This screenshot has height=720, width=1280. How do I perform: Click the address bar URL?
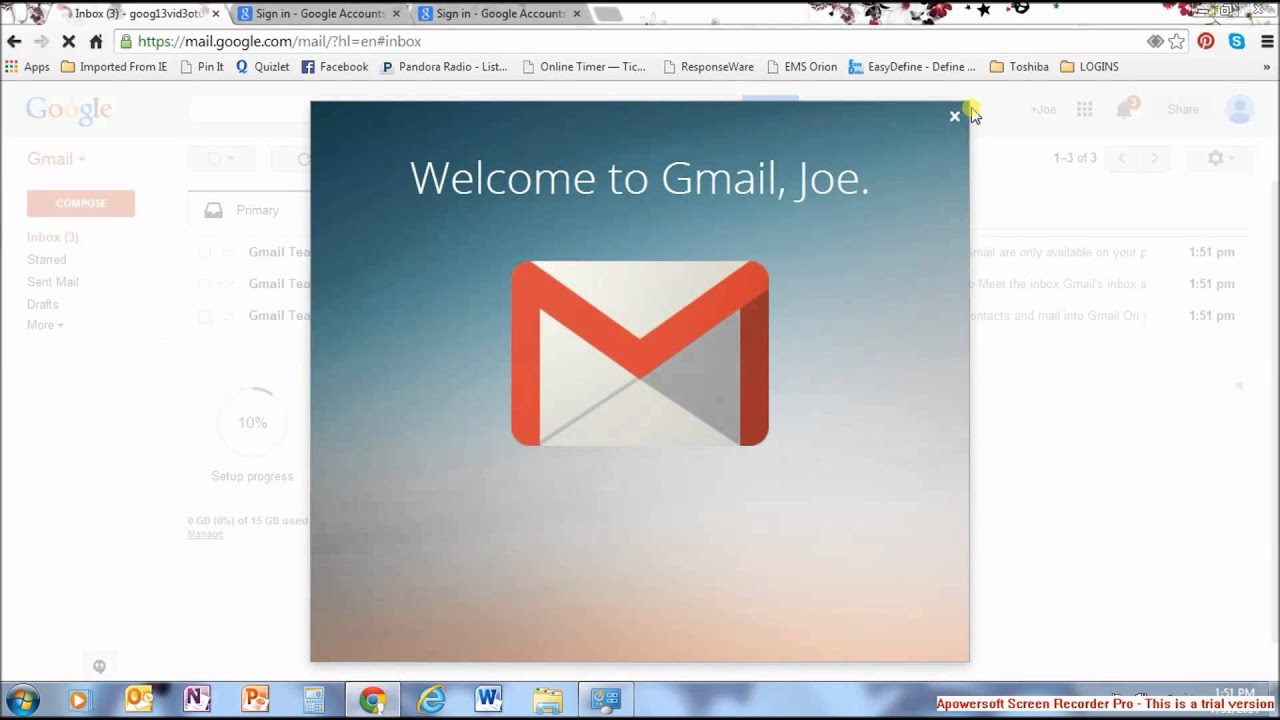(279, 41)
